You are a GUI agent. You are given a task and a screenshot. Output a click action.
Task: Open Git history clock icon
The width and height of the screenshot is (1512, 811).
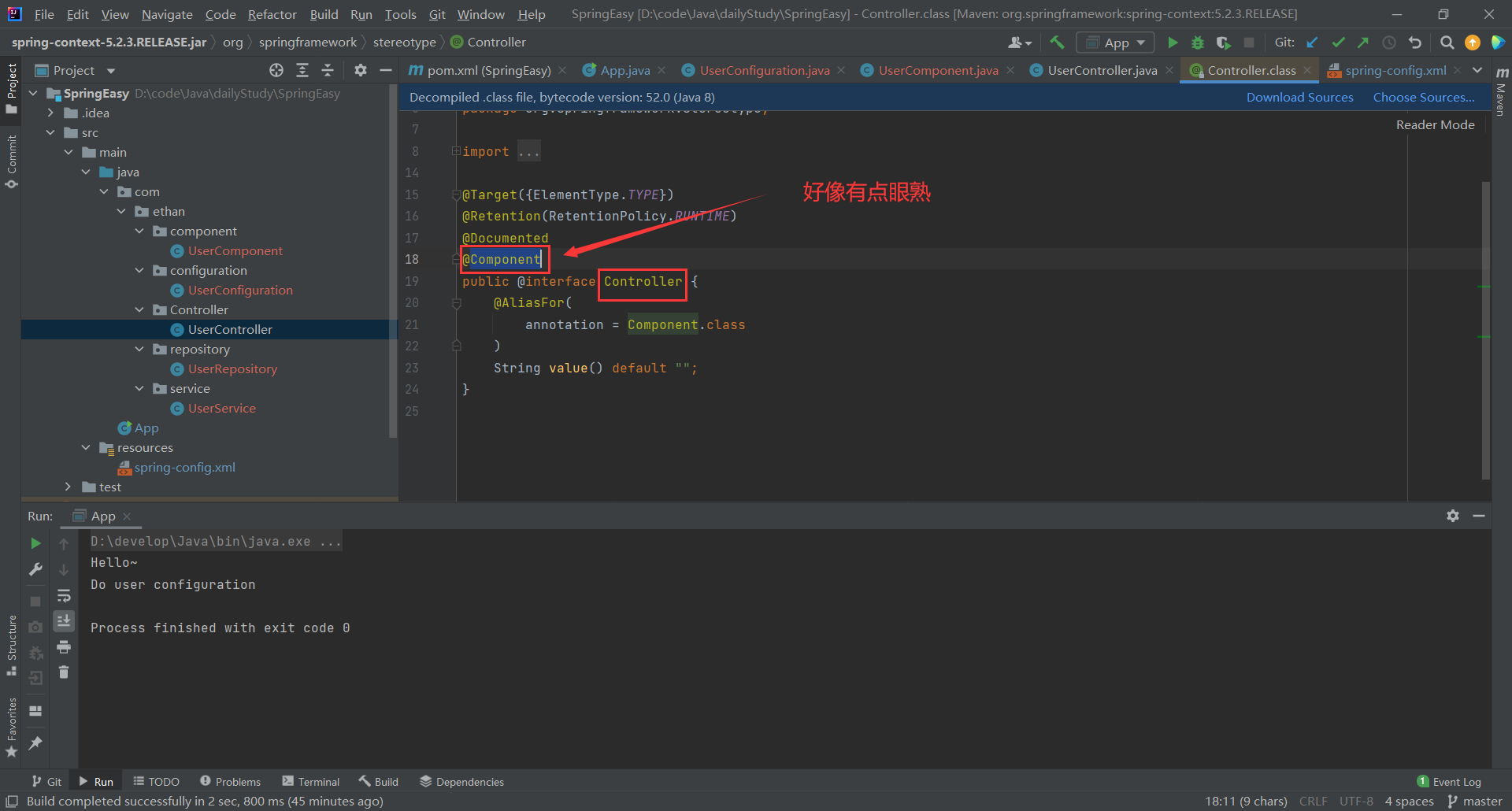click(x=1389, y=43)
